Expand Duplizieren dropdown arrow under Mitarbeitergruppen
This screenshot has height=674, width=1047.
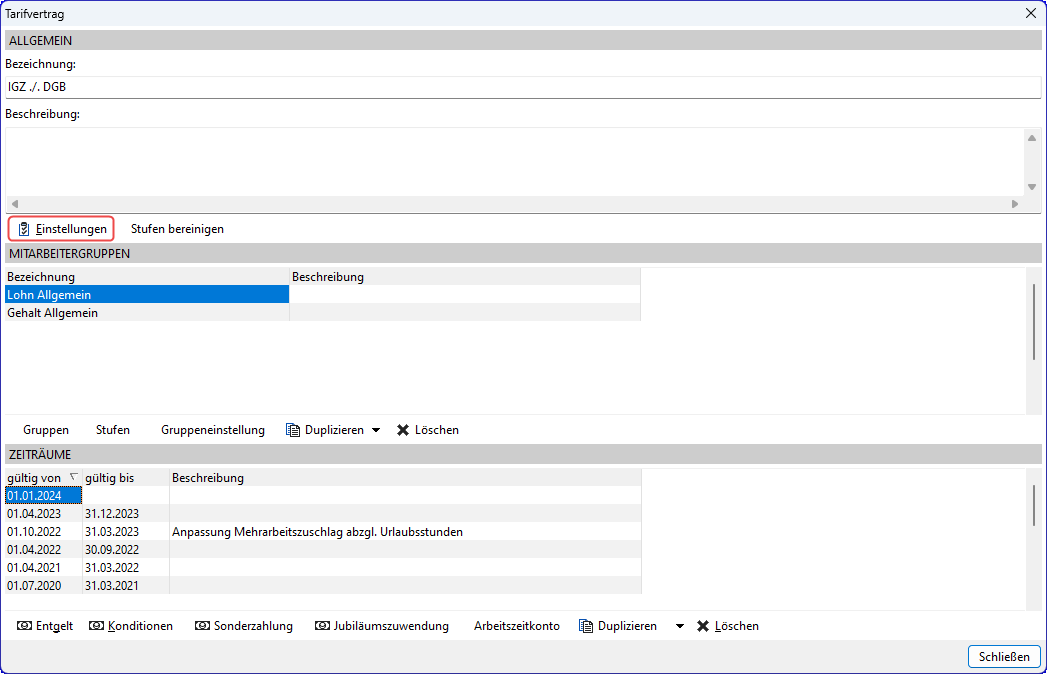(376, 430)
